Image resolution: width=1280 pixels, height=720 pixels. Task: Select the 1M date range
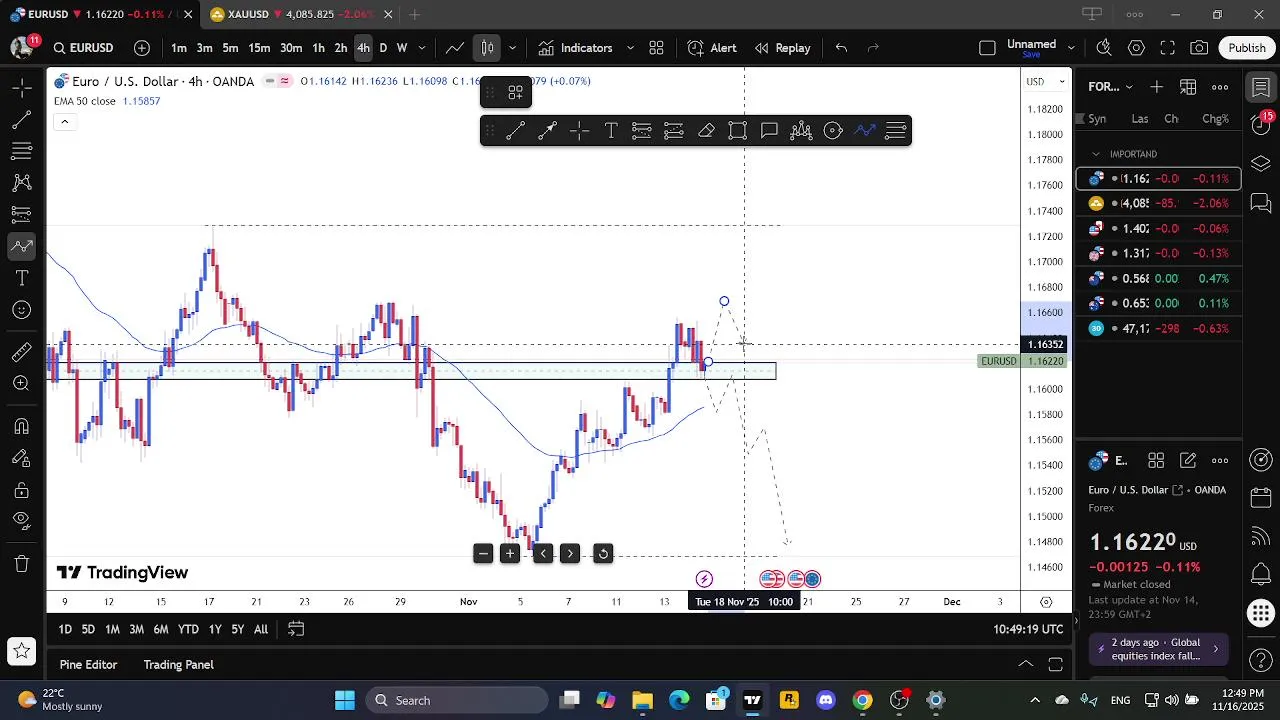coord(112,629)
